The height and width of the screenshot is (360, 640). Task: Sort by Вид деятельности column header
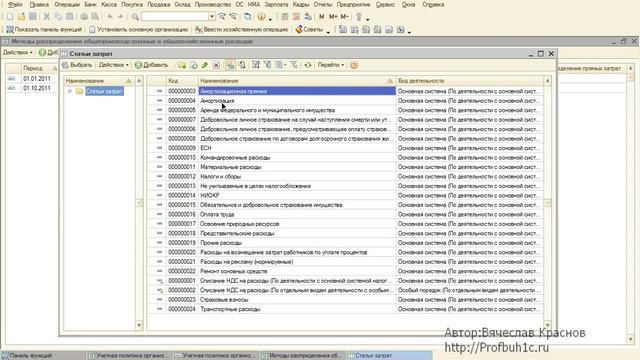tap(469, 81)
